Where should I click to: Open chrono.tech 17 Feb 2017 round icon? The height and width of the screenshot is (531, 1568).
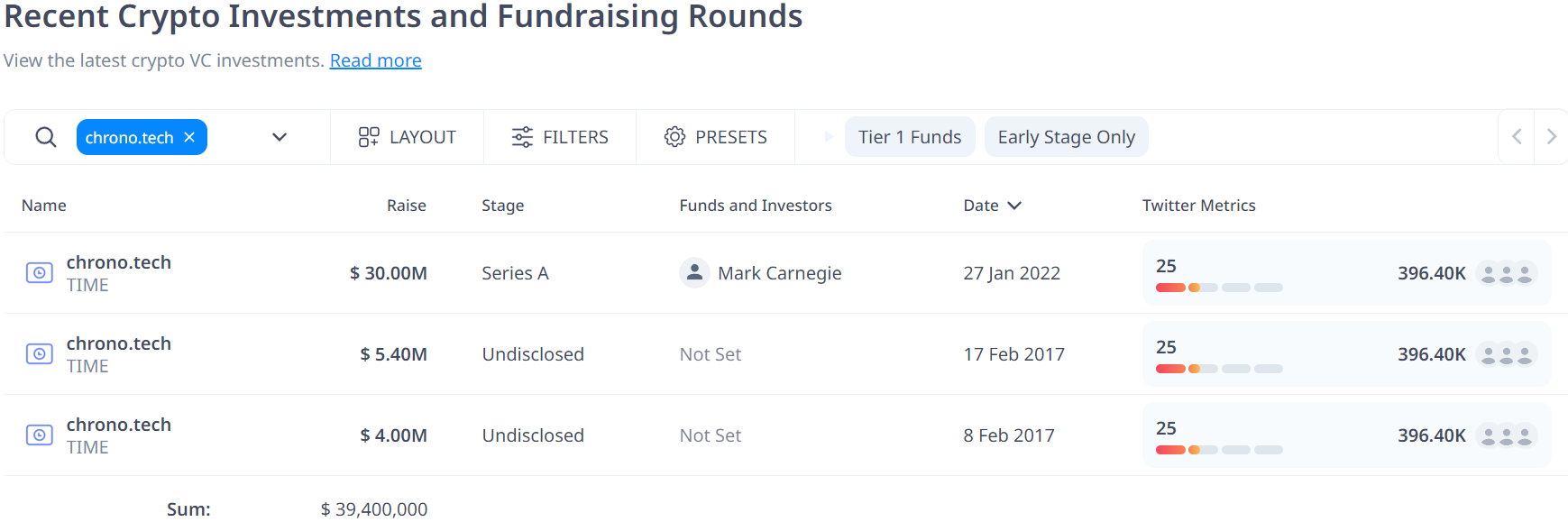39,353
